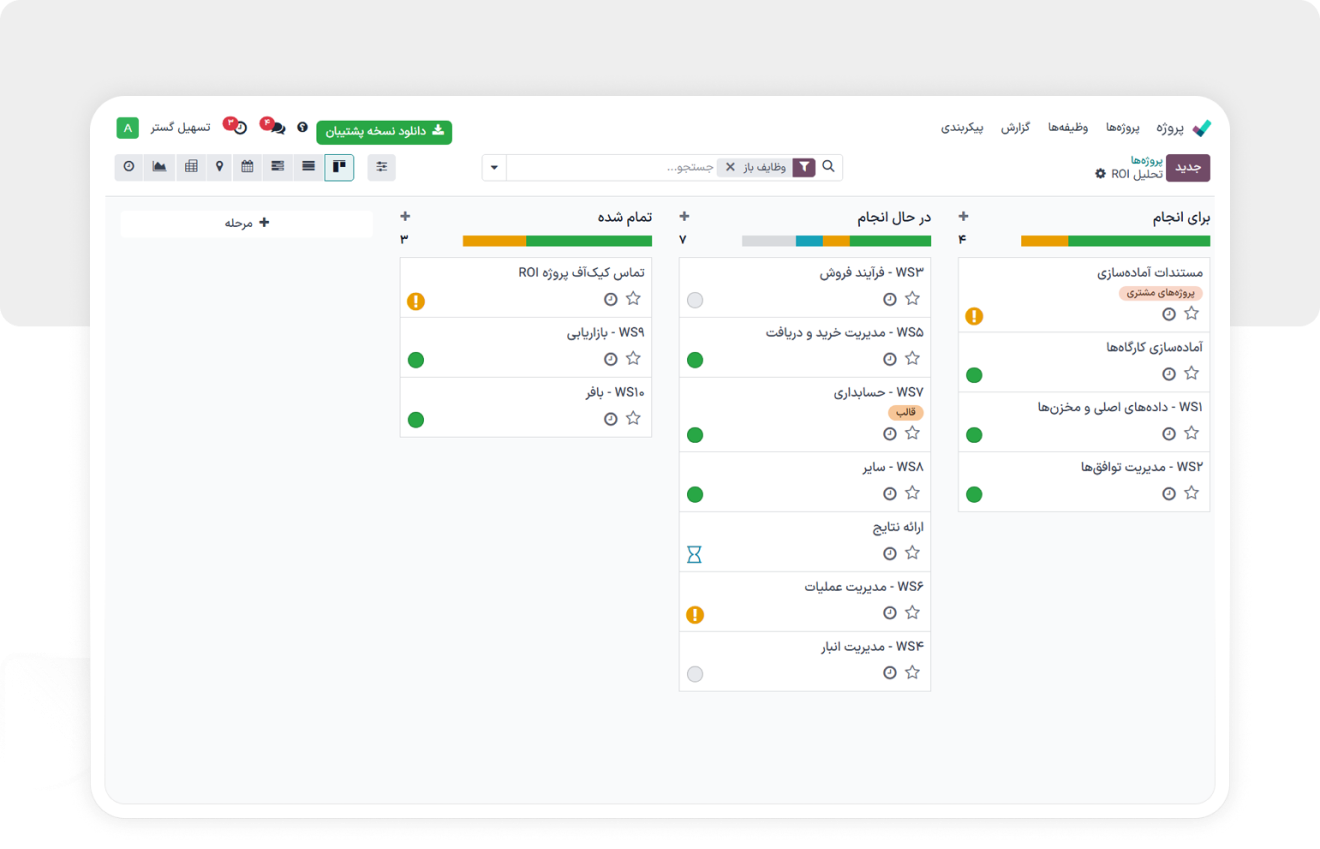Viewport: 1320px width, 849px height.
Task: Open the Activity view with clock icon
Action: tap(129, 167)
